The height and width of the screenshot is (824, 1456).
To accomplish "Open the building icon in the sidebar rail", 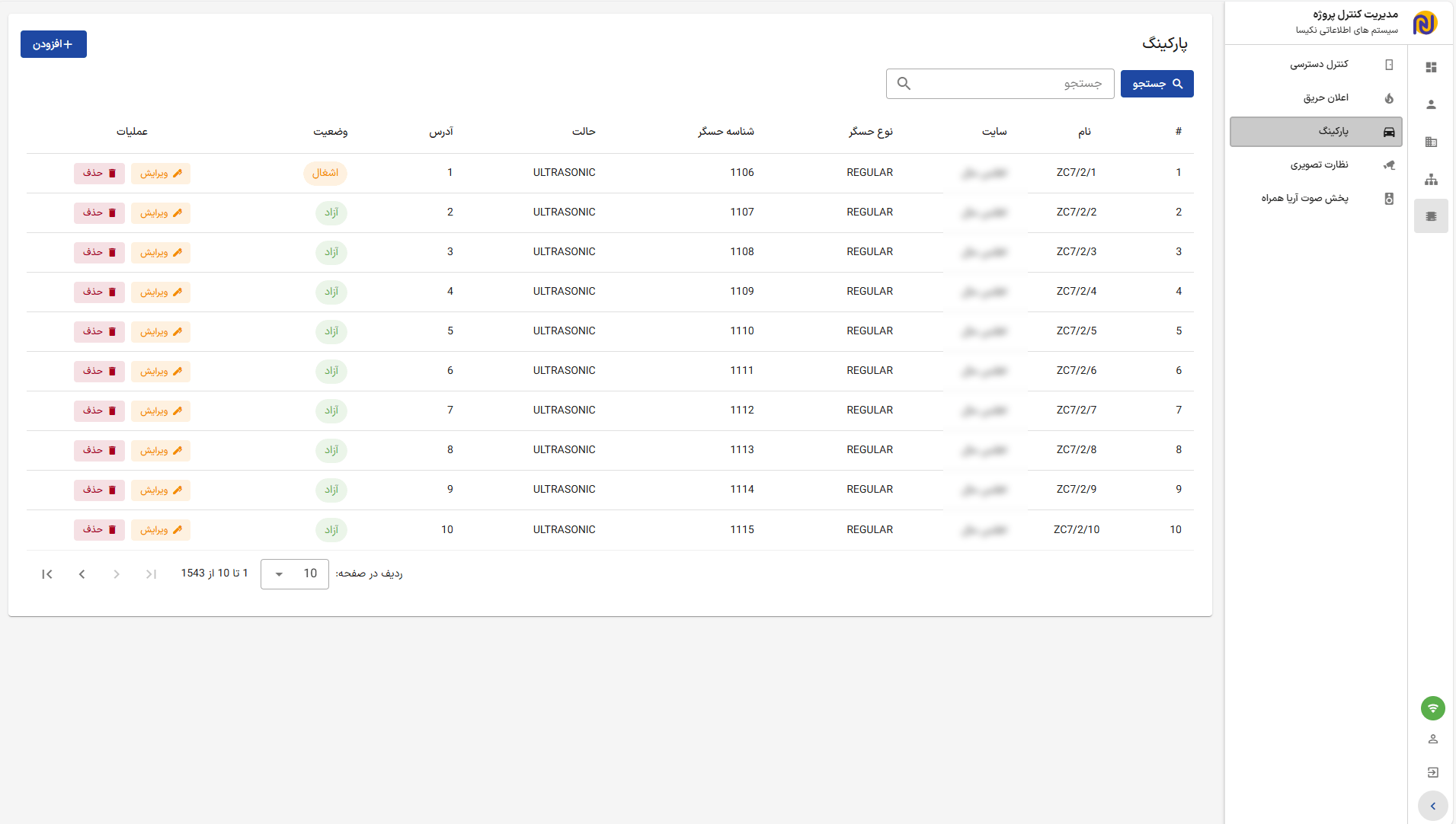I will [x=1431, y=142].
